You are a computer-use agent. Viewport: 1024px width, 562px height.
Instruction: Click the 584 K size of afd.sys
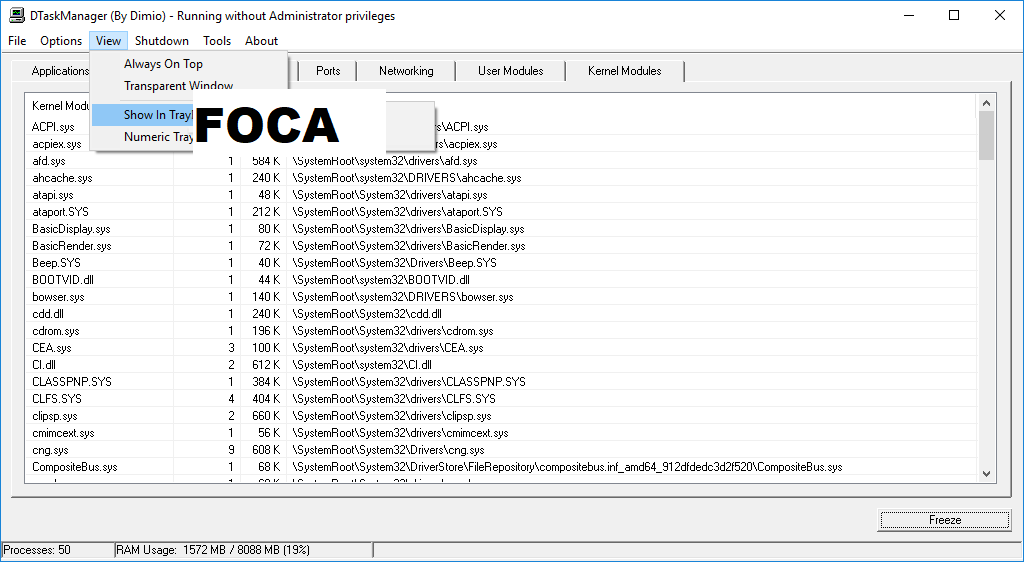click(266, 161)
